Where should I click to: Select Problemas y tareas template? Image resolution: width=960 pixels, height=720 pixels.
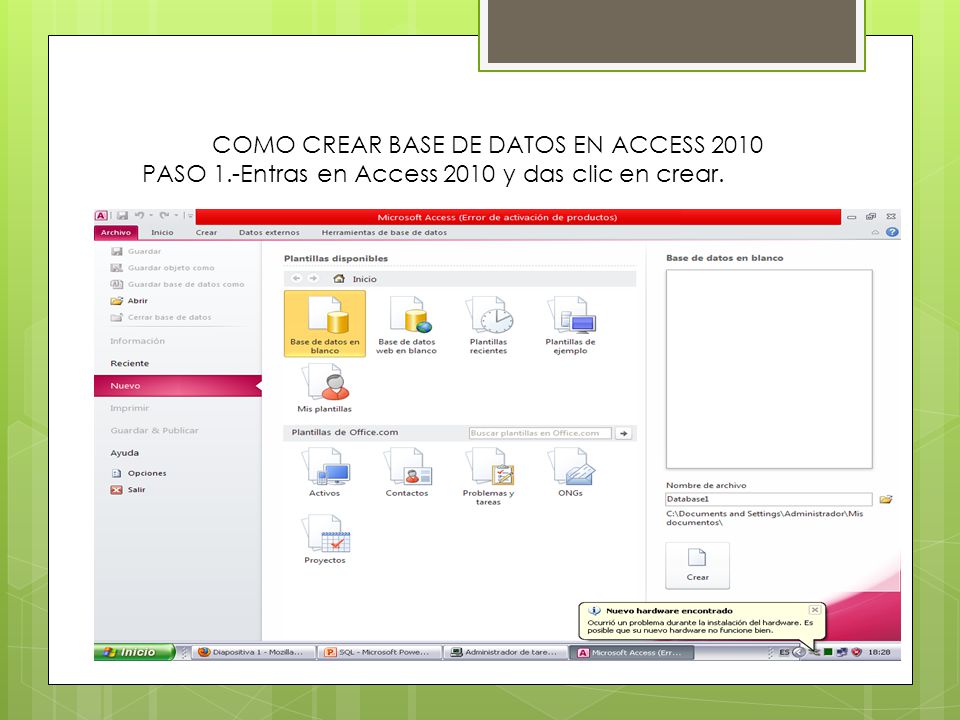point(489,476)
